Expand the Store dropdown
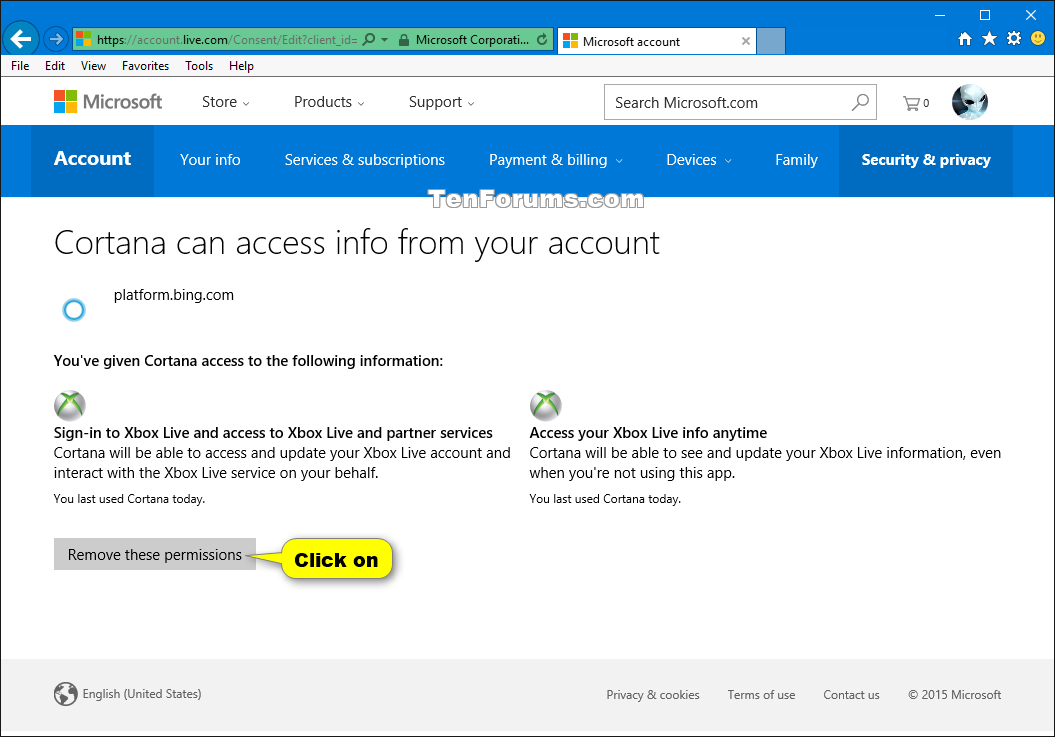Screen dimensions: 1055x737 click(x=225, y=102)
